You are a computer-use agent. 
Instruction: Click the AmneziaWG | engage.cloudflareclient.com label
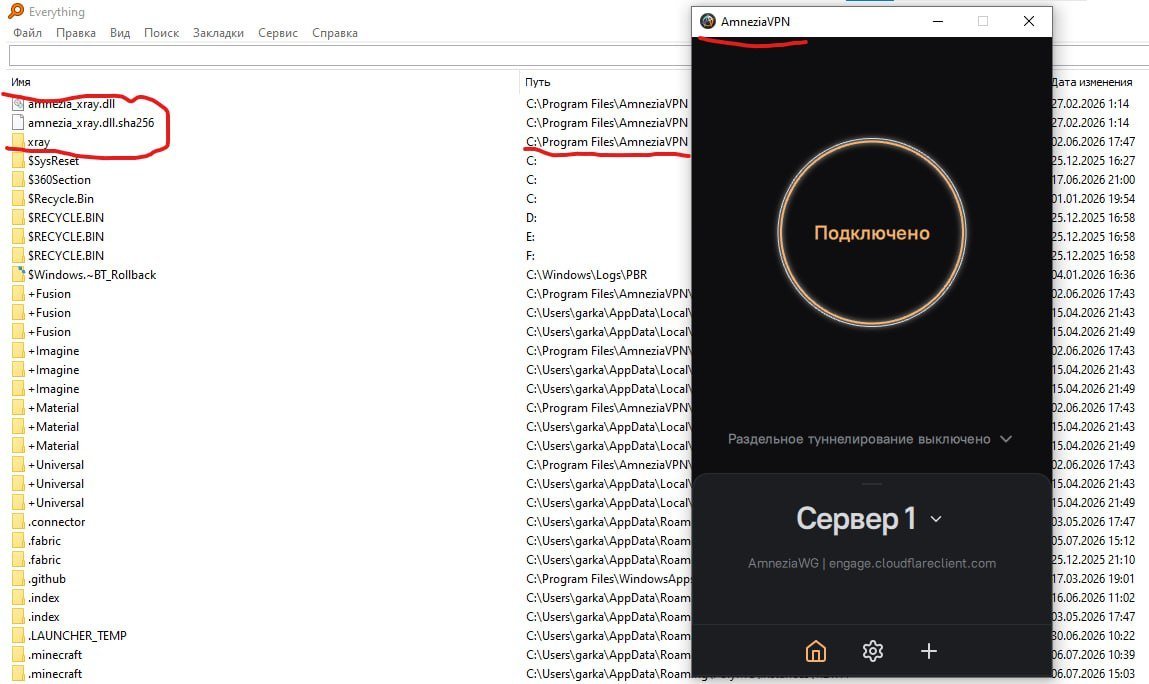pos(871,564)
